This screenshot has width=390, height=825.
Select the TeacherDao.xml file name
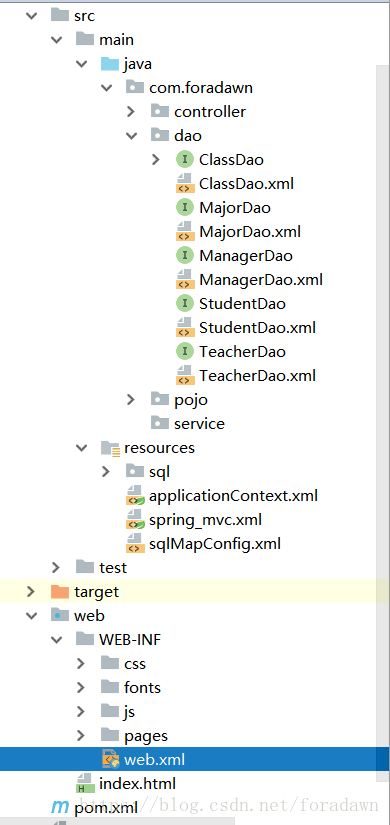tap(257, 376)
